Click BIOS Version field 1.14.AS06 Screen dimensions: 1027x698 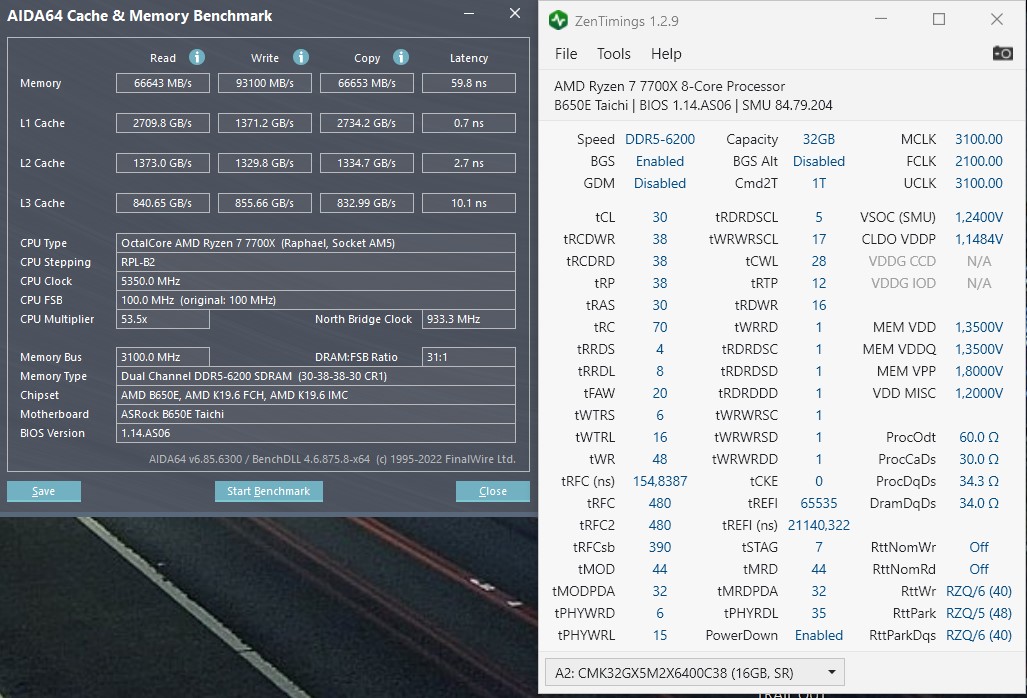pos(316,433)
